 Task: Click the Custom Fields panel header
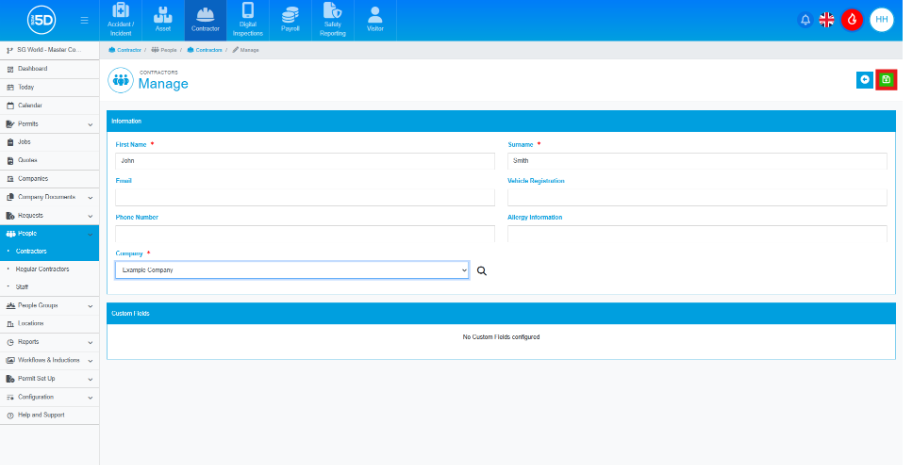pyautogui.click(x=501, y=313)
